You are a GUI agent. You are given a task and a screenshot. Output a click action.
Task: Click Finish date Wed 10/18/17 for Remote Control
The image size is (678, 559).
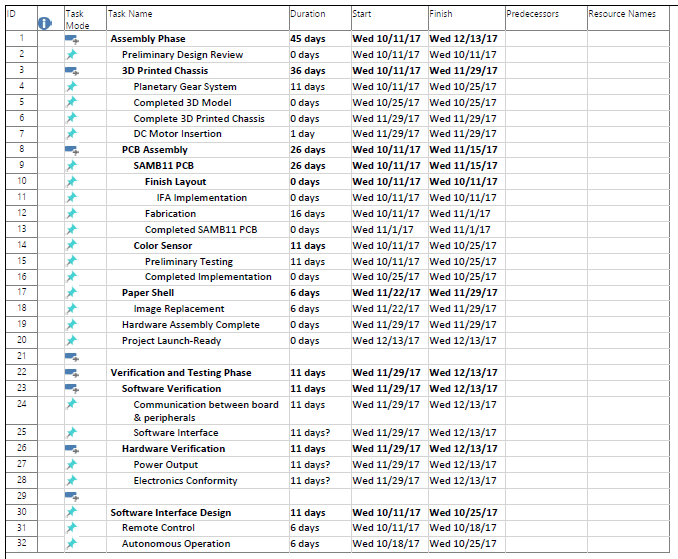[467, 528]
